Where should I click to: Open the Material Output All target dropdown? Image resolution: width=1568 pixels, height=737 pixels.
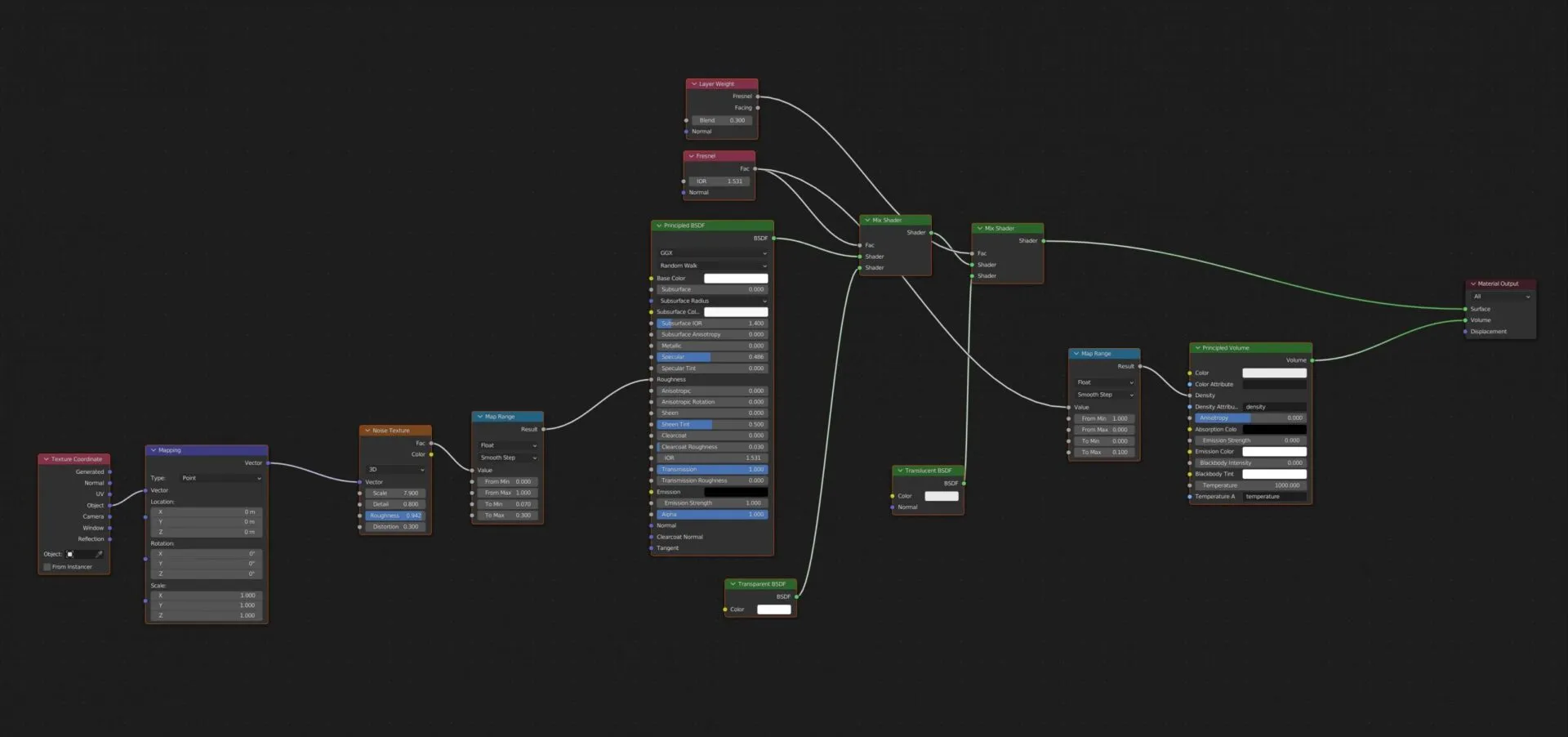pyautogui.click(x=1501, y=297)
